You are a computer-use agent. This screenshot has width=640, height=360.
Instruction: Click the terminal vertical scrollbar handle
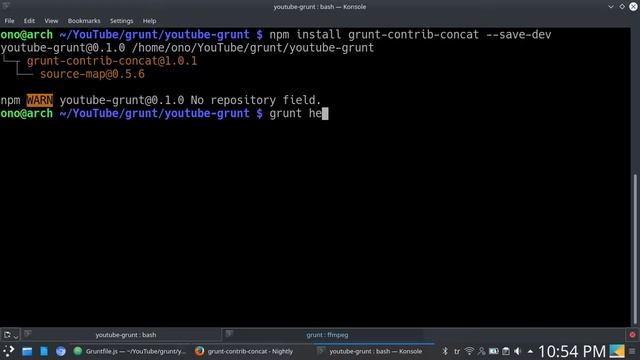coord(636,249)
